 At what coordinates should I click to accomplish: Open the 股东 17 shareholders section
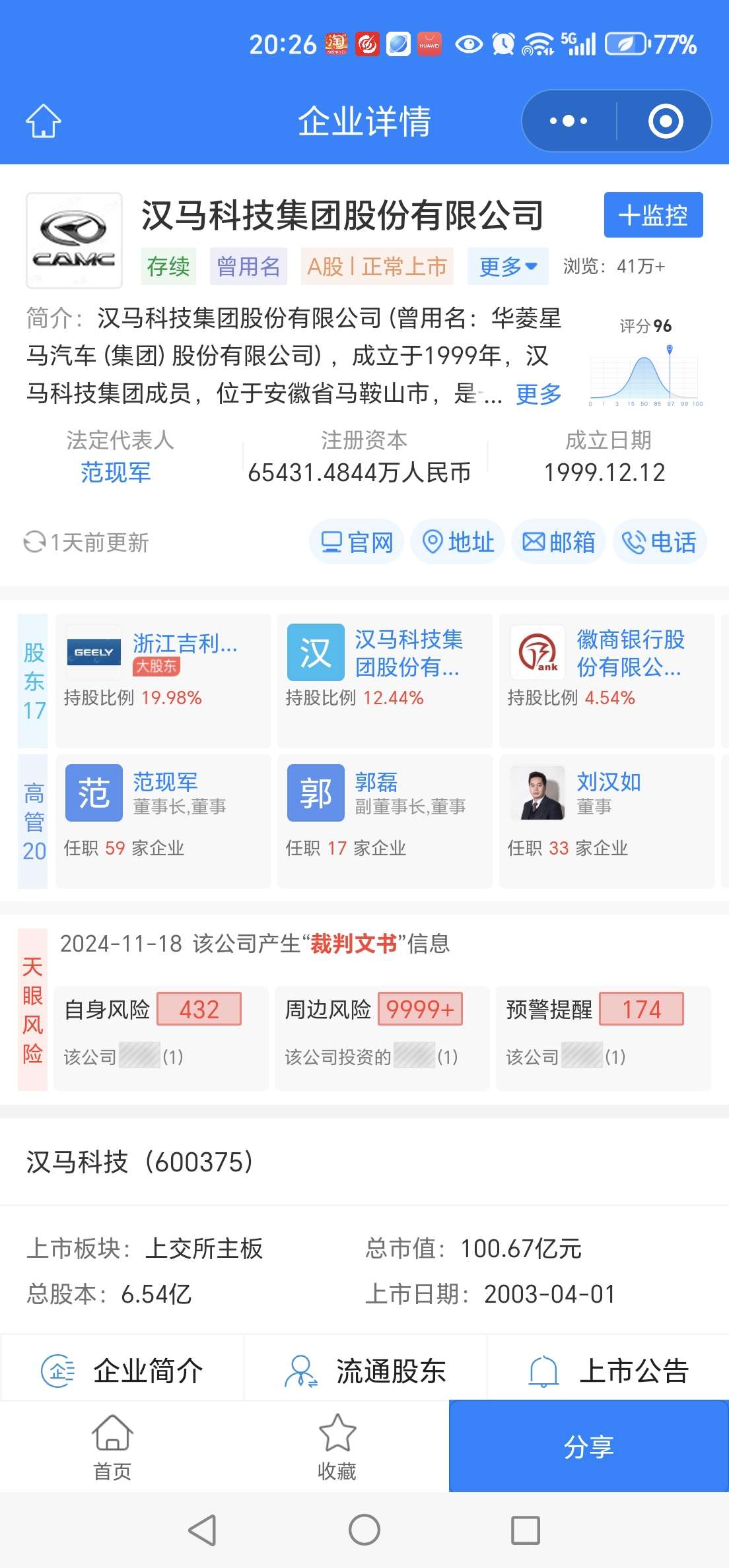pos(33,681)
